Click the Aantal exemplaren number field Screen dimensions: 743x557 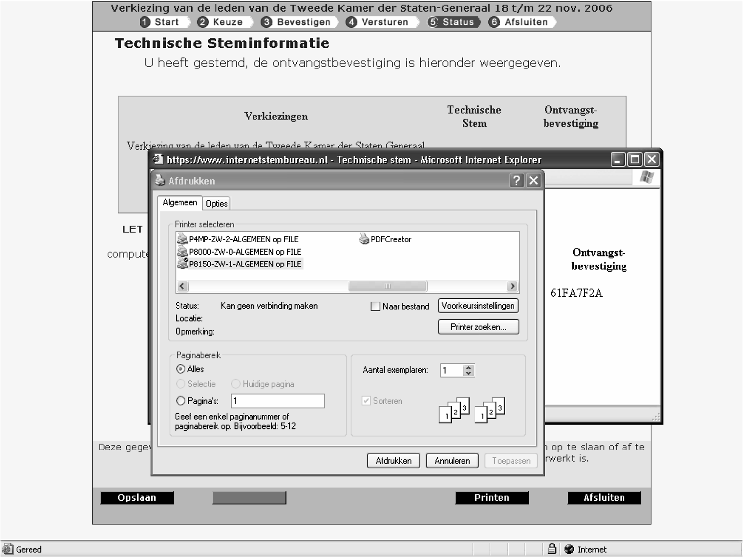[x=452, y=371]
